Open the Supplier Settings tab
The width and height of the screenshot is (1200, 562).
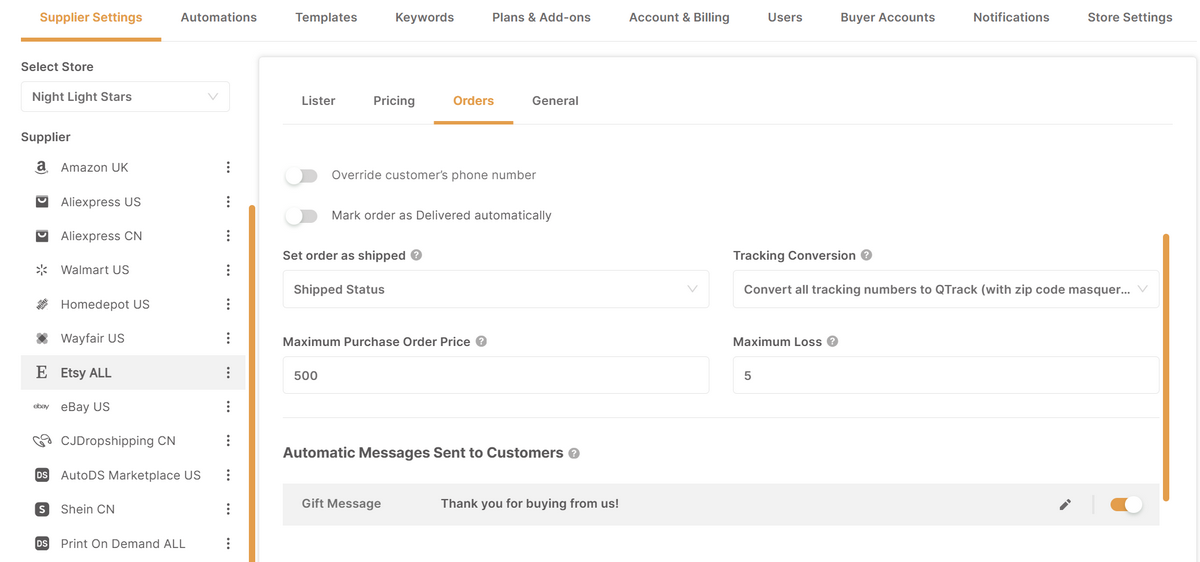(91, 17)
